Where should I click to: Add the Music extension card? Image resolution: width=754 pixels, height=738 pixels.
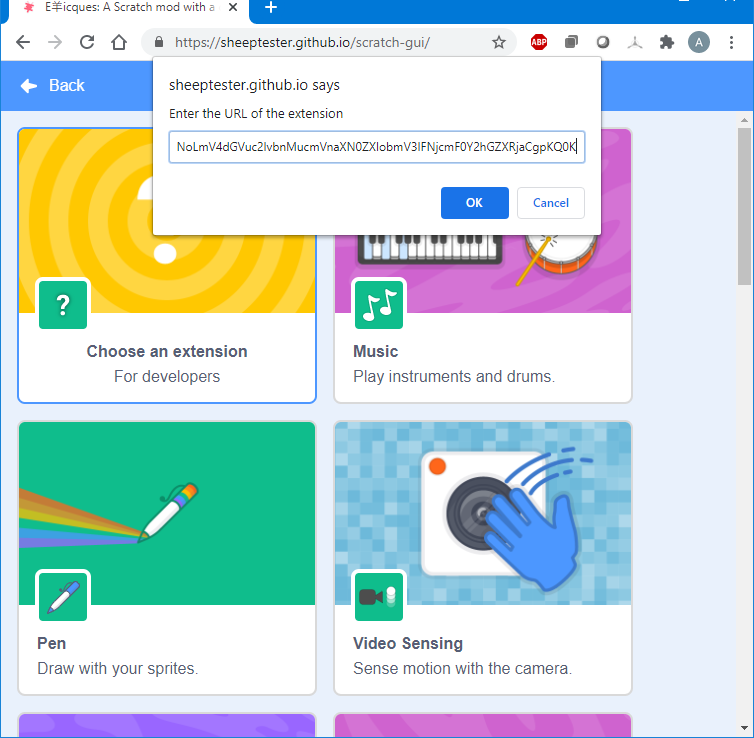tap(483, 265)
